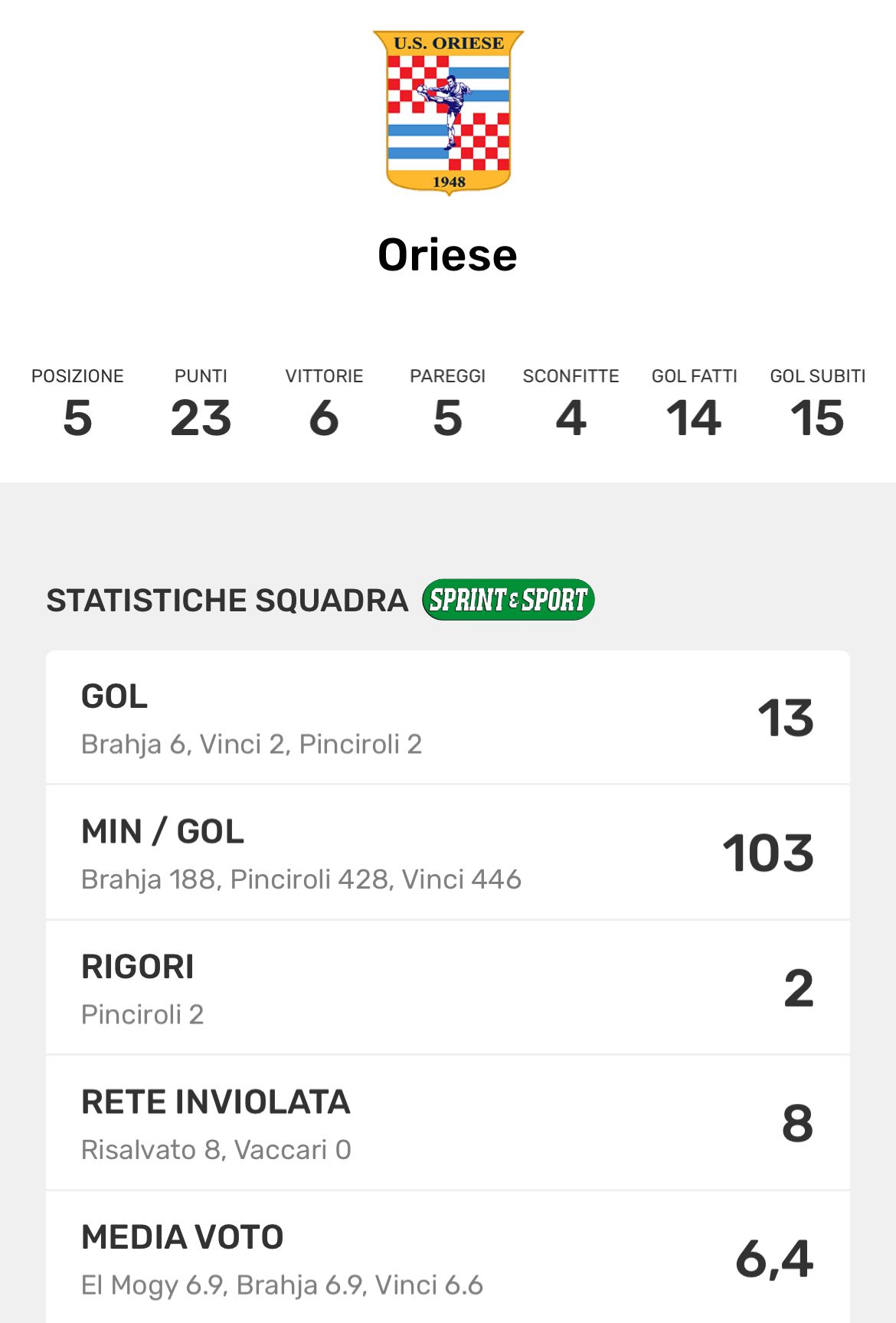Screen dimensions: 896x1323
Task: Click the total goals number 13
Action: coord(785,719)
